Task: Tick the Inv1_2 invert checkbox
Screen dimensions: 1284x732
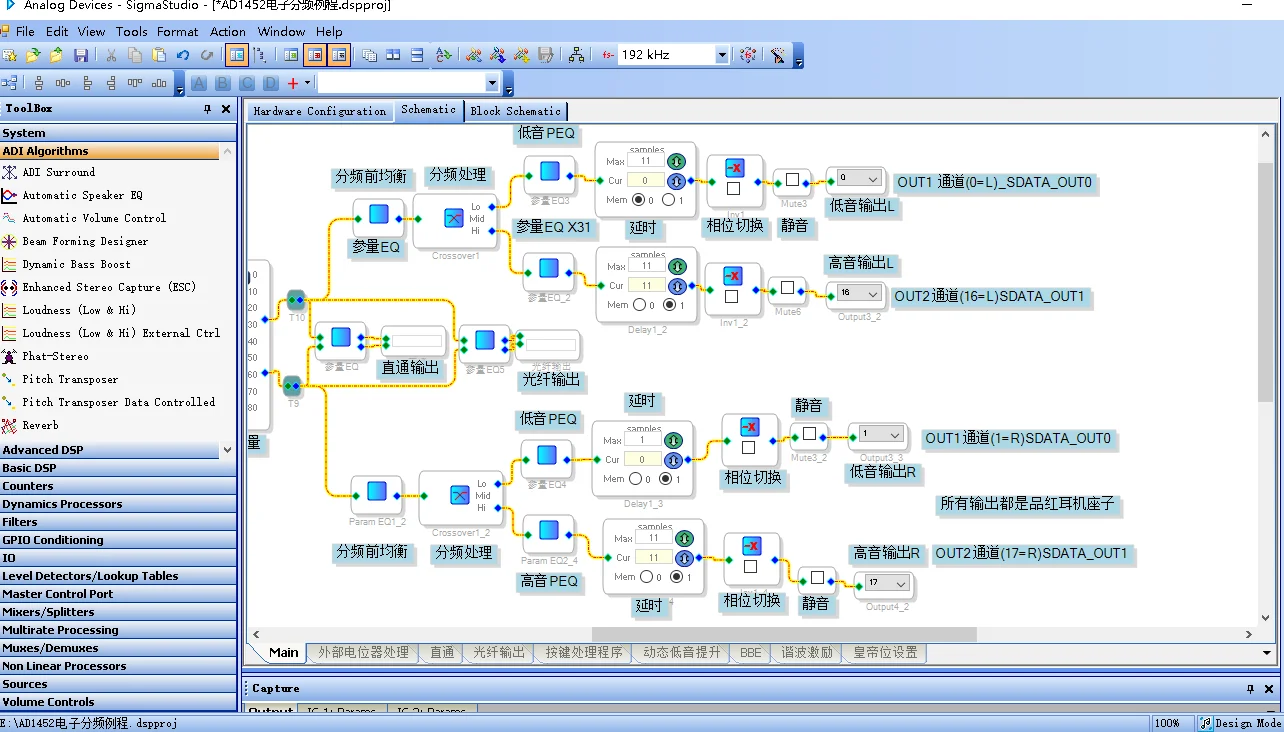Action: (x=732, y=296)
